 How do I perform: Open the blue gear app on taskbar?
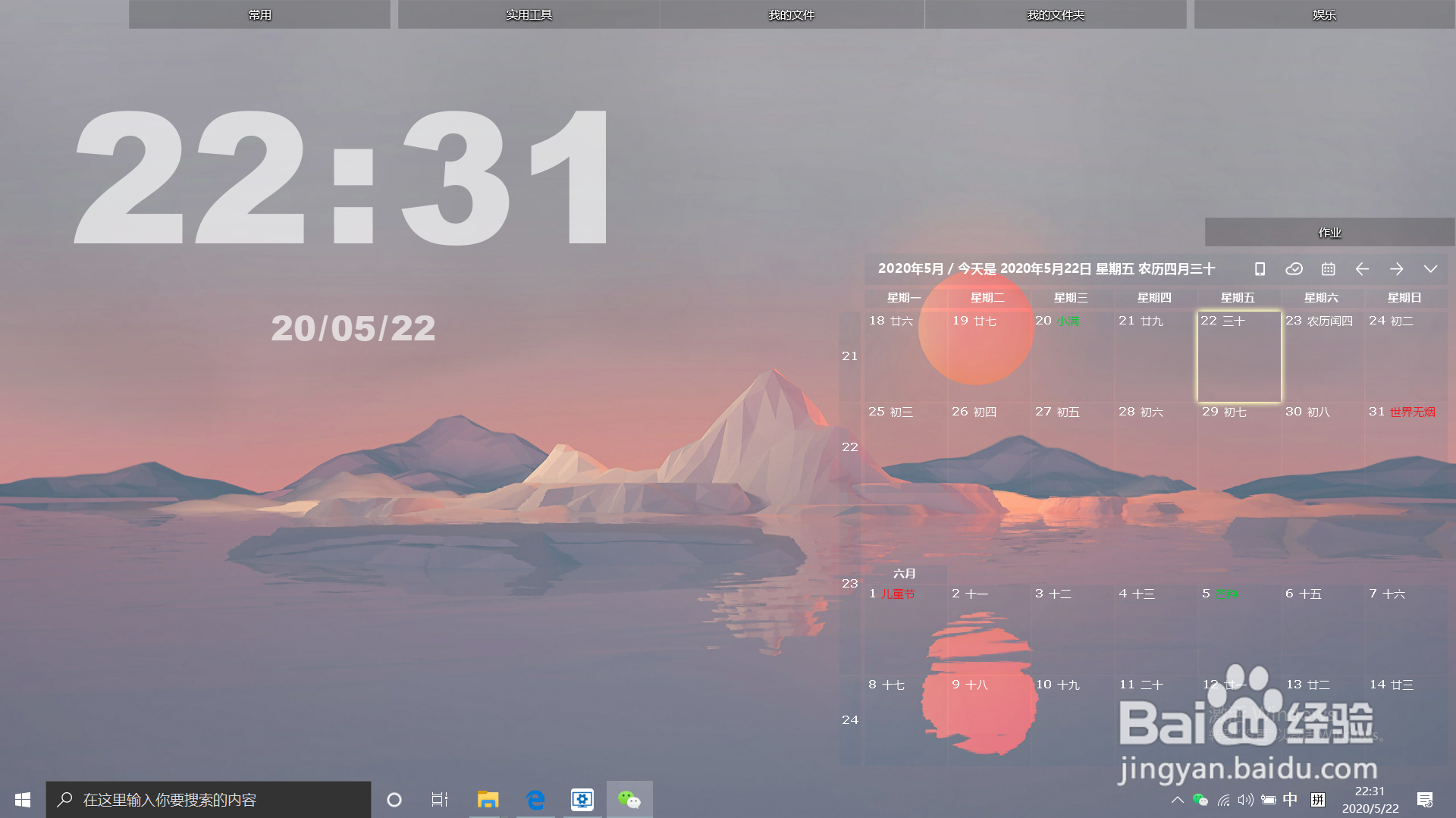[x=582, y=800]
